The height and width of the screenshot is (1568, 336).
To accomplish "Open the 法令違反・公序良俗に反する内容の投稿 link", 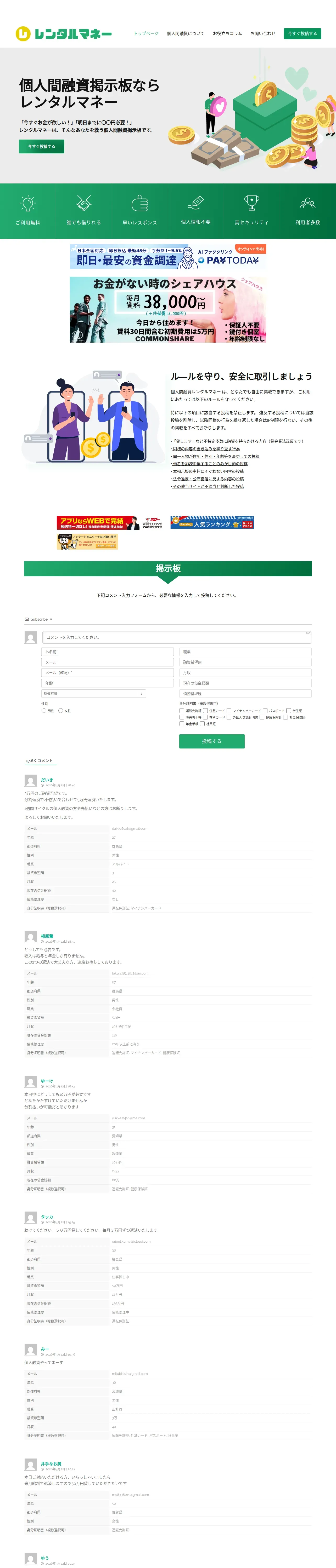I will (x=208, y=479).
